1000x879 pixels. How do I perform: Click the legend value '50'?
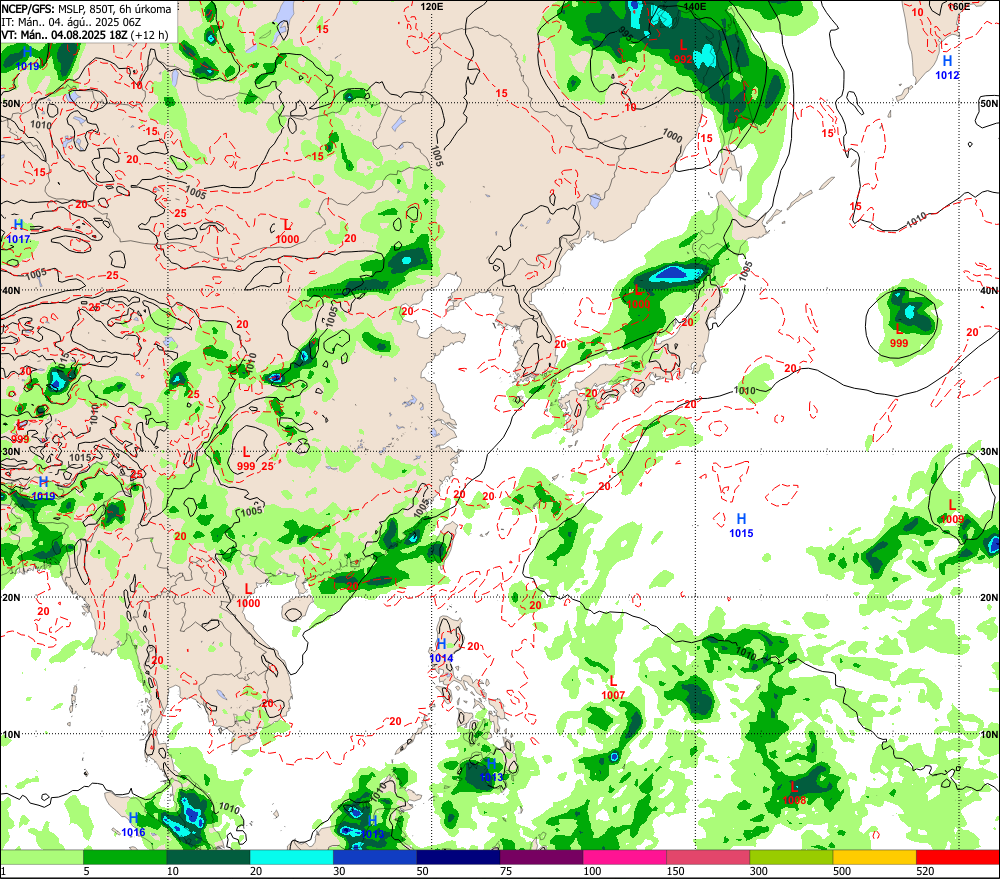423,871
